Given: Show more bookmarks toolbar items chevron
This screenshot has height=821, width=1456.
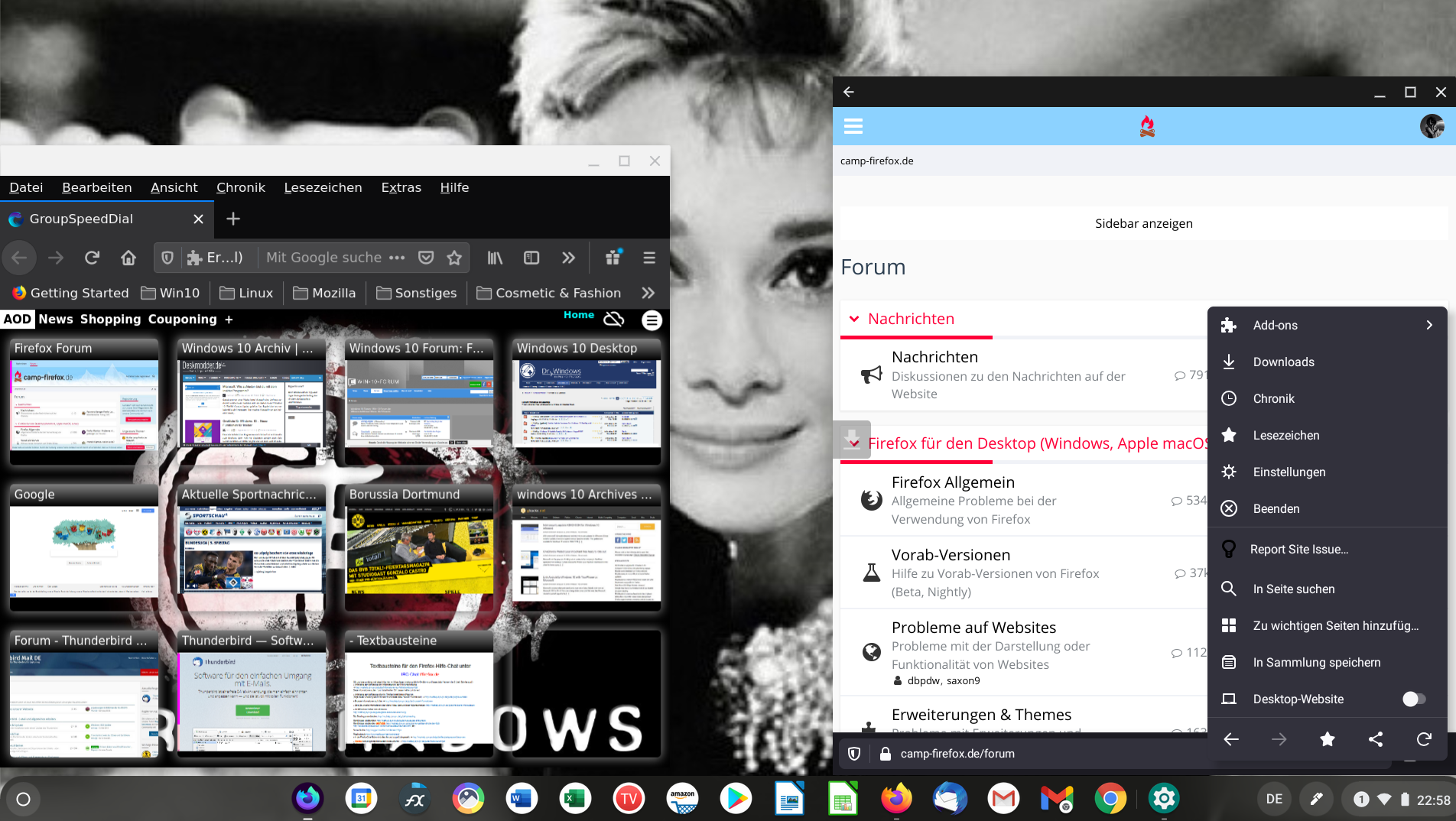Looking at the screenshot, I should (x=648, y=293).
